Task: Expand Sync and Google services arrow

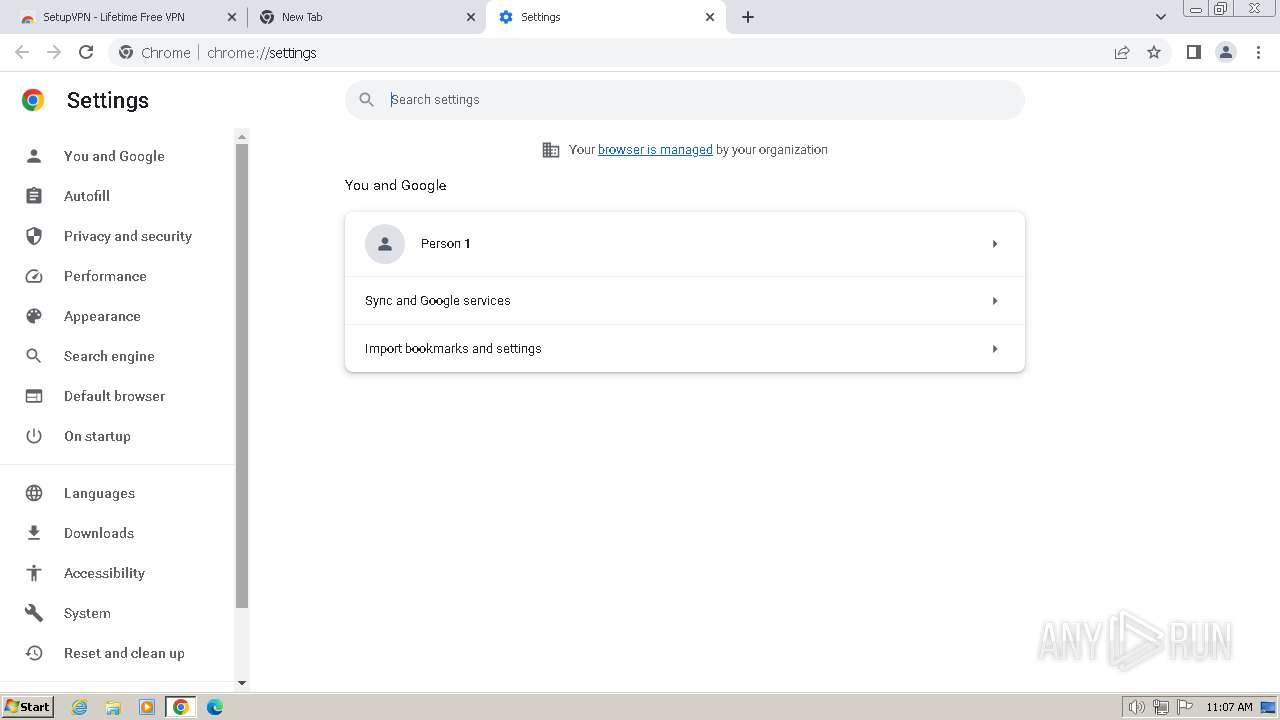Action: point(995,301)
